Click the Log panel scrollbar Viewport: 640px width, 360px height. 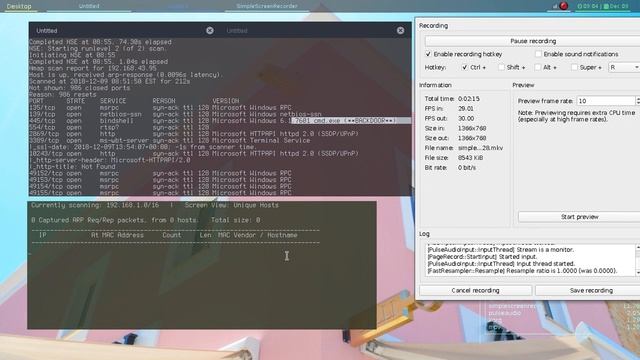(x=638, y=260)
